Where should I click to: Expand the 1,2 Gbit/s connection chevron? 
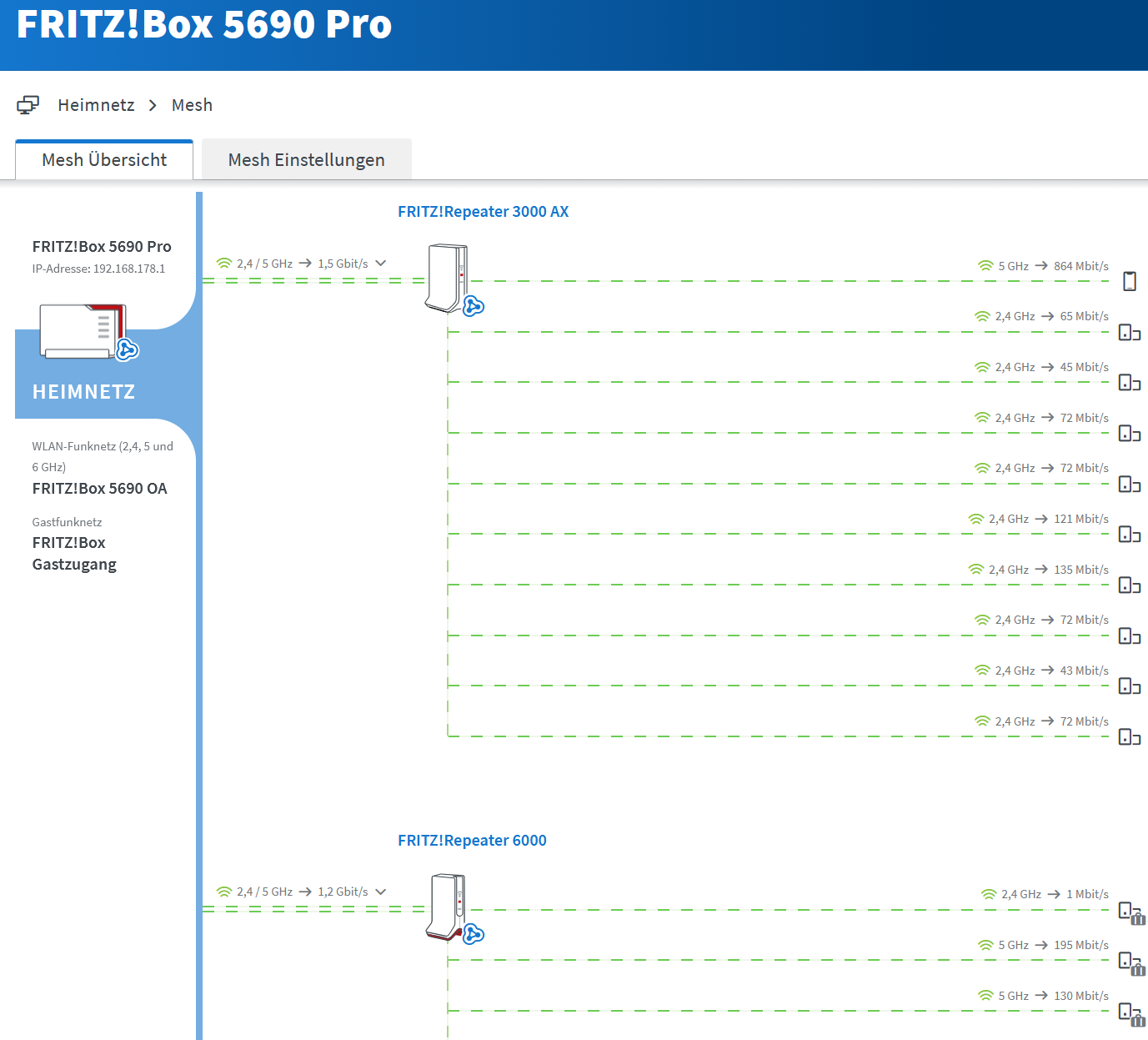click(381, 892)
